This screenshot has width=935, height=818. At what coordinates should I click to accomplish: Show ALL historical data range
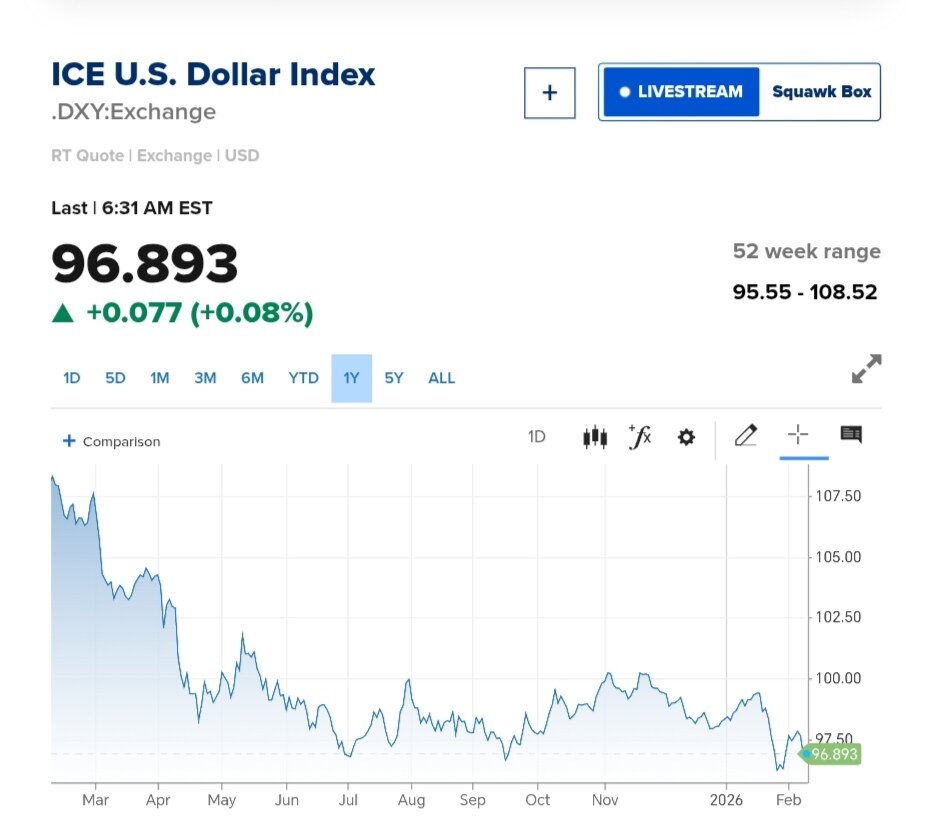tap(441, 378)
